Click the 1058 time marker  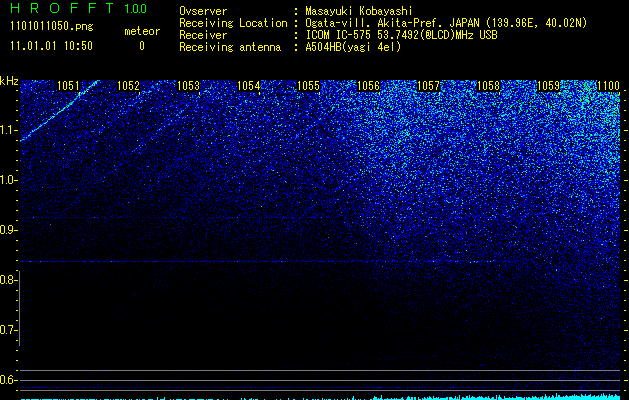(489, 86)
